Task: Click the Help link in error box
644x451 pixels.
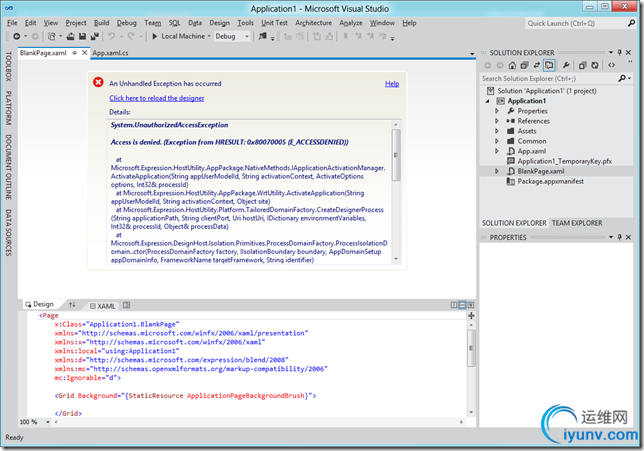Action: click(x=392, y=83)
